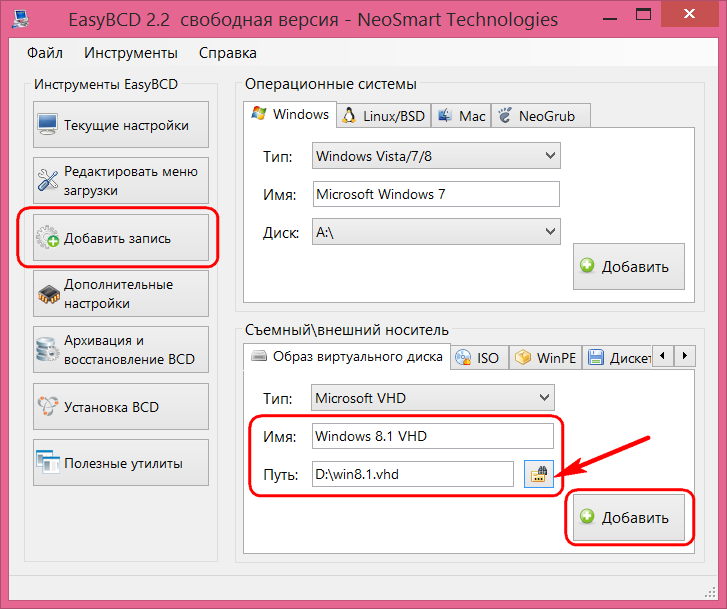727x609 pixels.
Task: Click gear-plus icon on Добавить запись
Action: tap(48, 237)
